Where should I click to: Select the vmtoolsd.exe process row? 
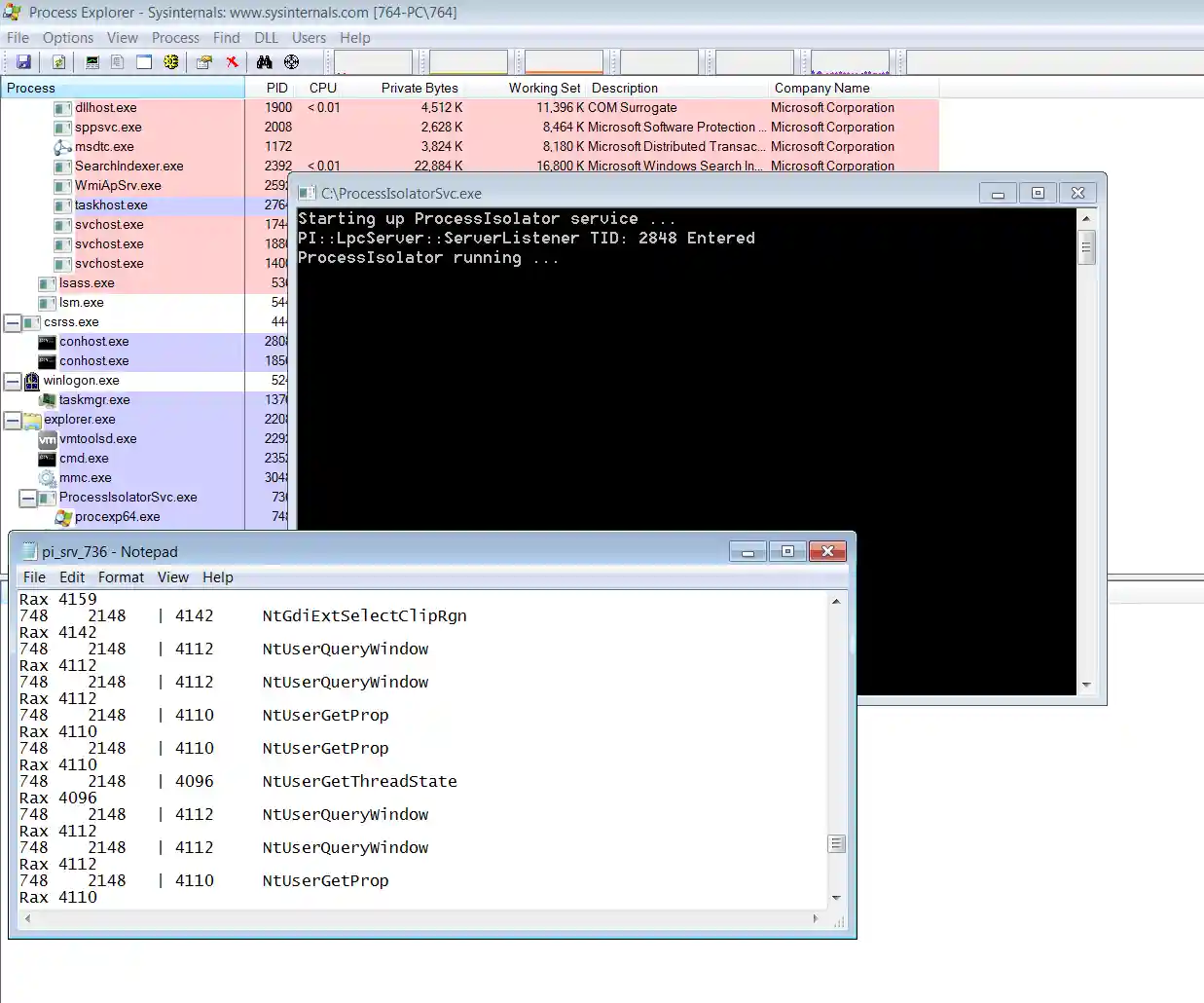pyautogui.click(x=97, y=439)
